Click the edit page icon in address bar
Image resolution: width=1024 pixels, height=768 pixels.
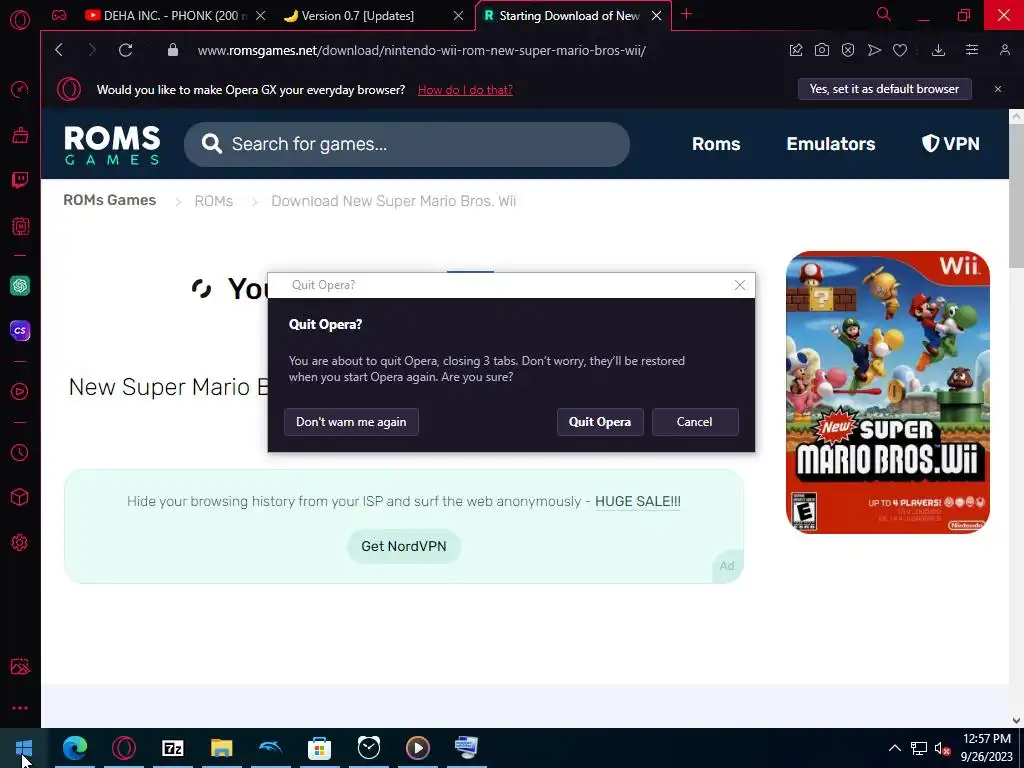(795, 50)
